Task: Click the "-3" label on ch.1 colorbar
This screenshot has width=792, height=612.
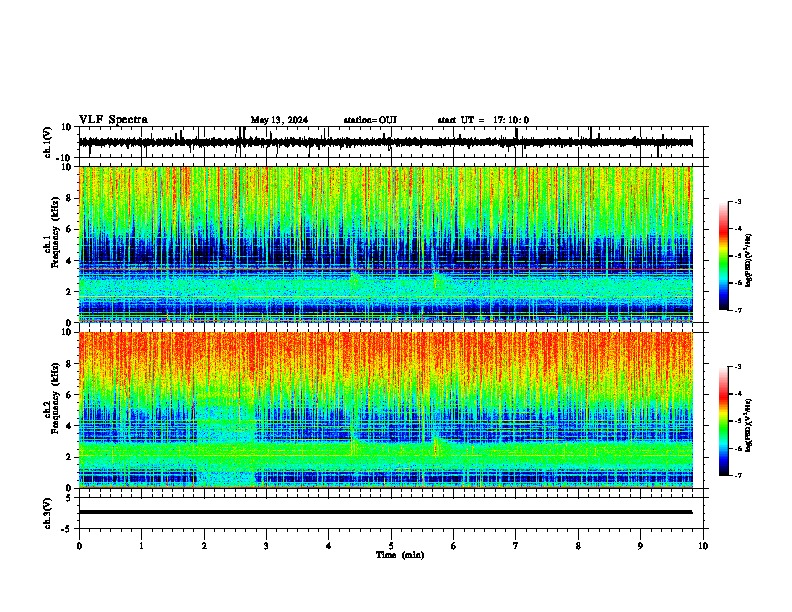Action: 737,201
